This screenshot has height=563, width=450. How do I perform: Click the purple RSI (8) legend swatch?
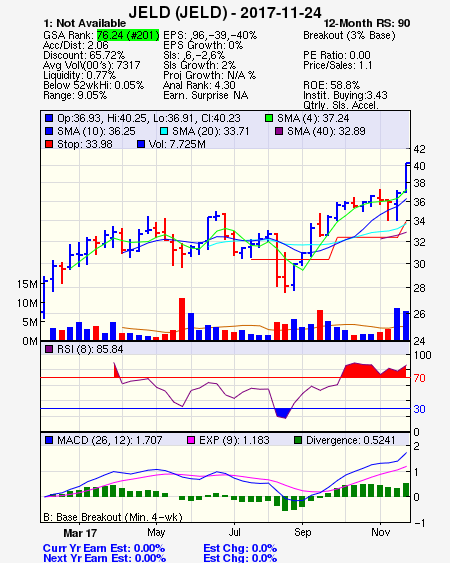49,349
